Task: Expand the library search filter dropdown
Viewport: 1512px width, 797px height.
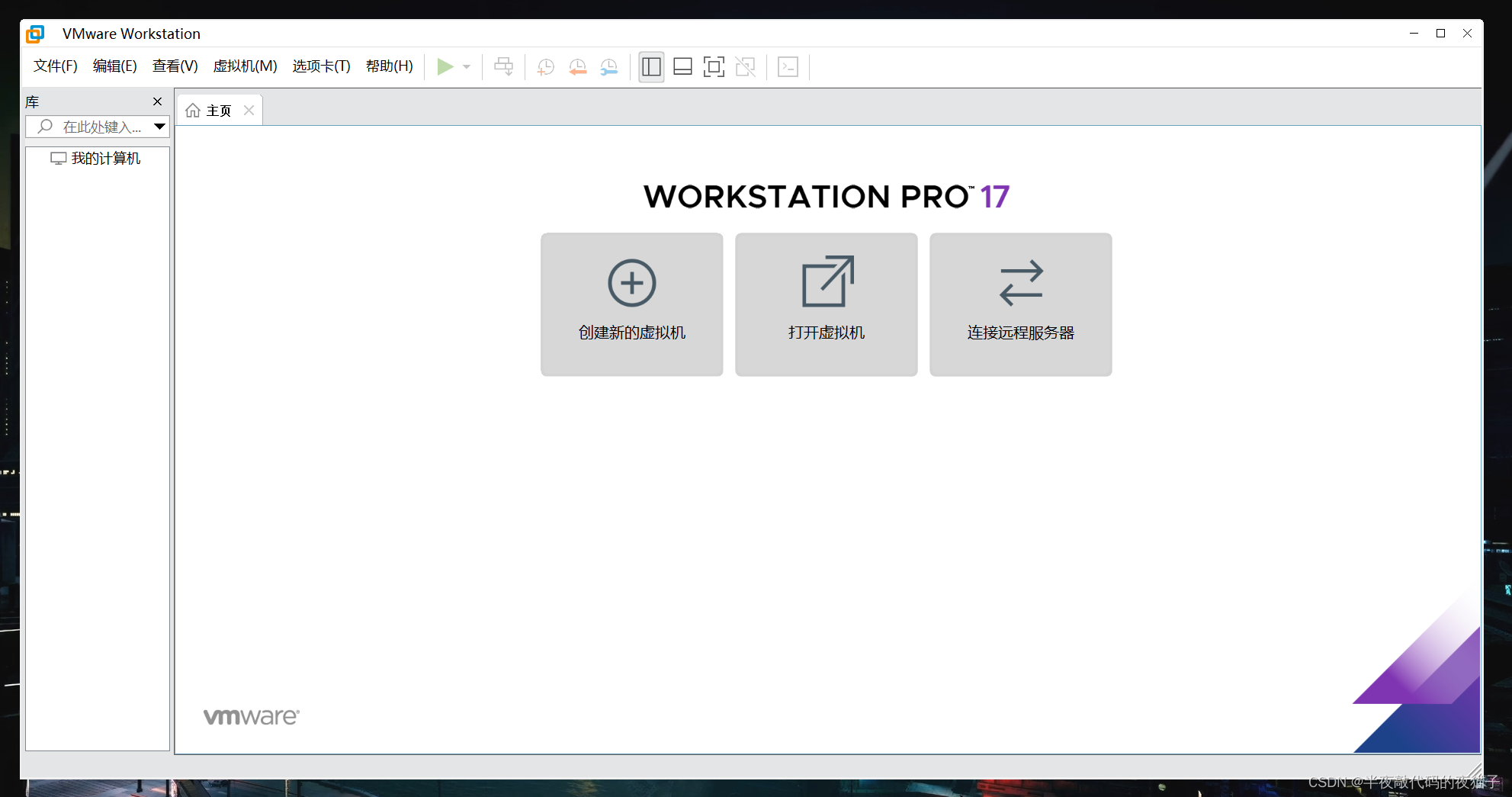Action: coord(160,127)
